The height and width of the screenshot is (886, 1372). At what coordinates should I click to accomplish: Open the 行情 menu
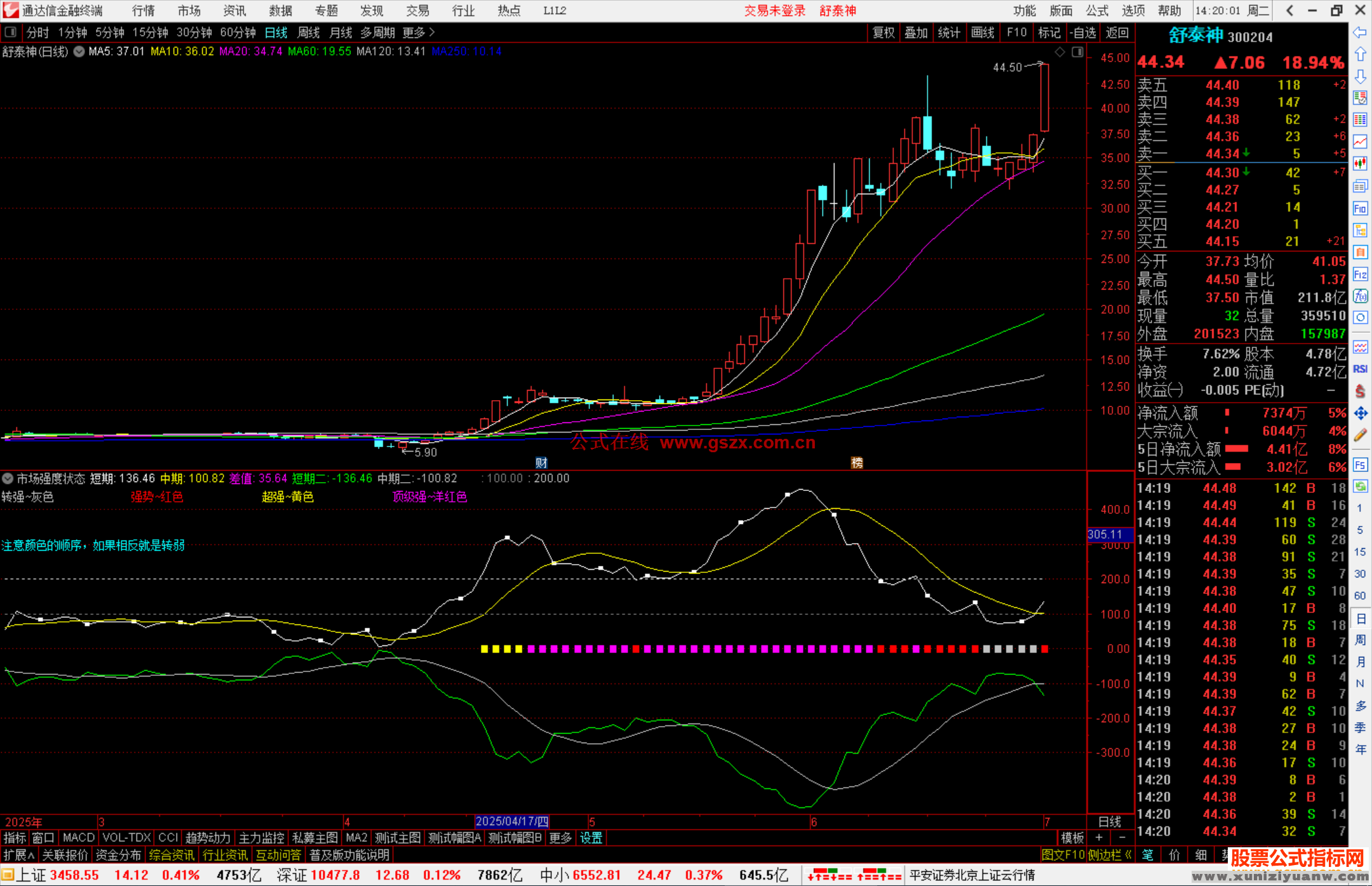point(144,11)
